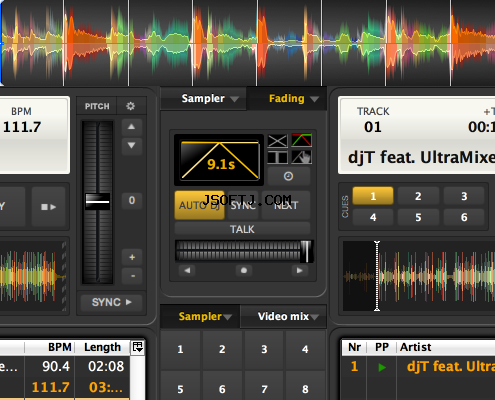Screen dimensions: 495x400
Task: Switch to the Video mix tab
Action: (283, 316)
